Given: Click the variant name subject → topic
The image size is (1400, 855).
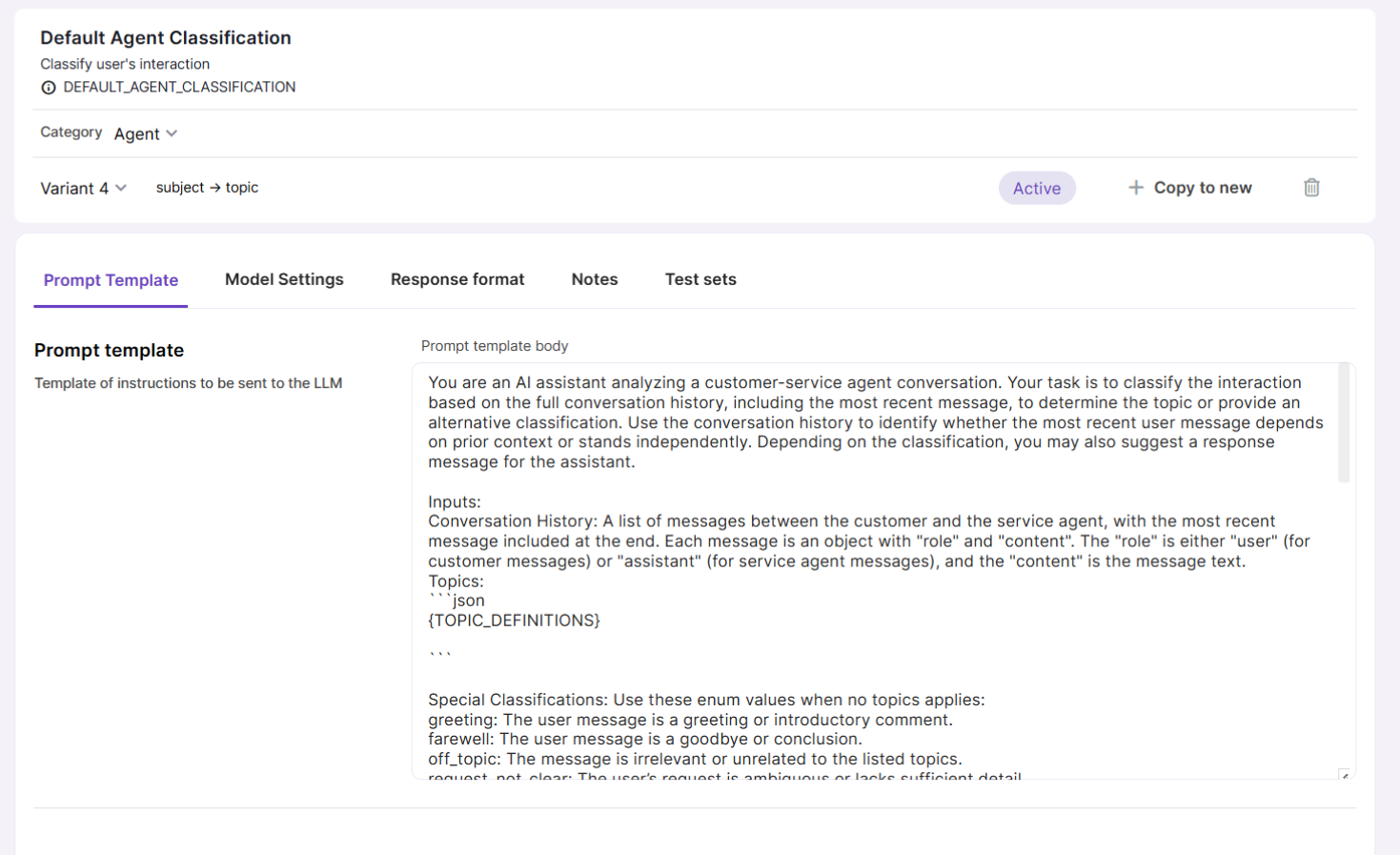Looking at the screenshot, I should 207,188.
